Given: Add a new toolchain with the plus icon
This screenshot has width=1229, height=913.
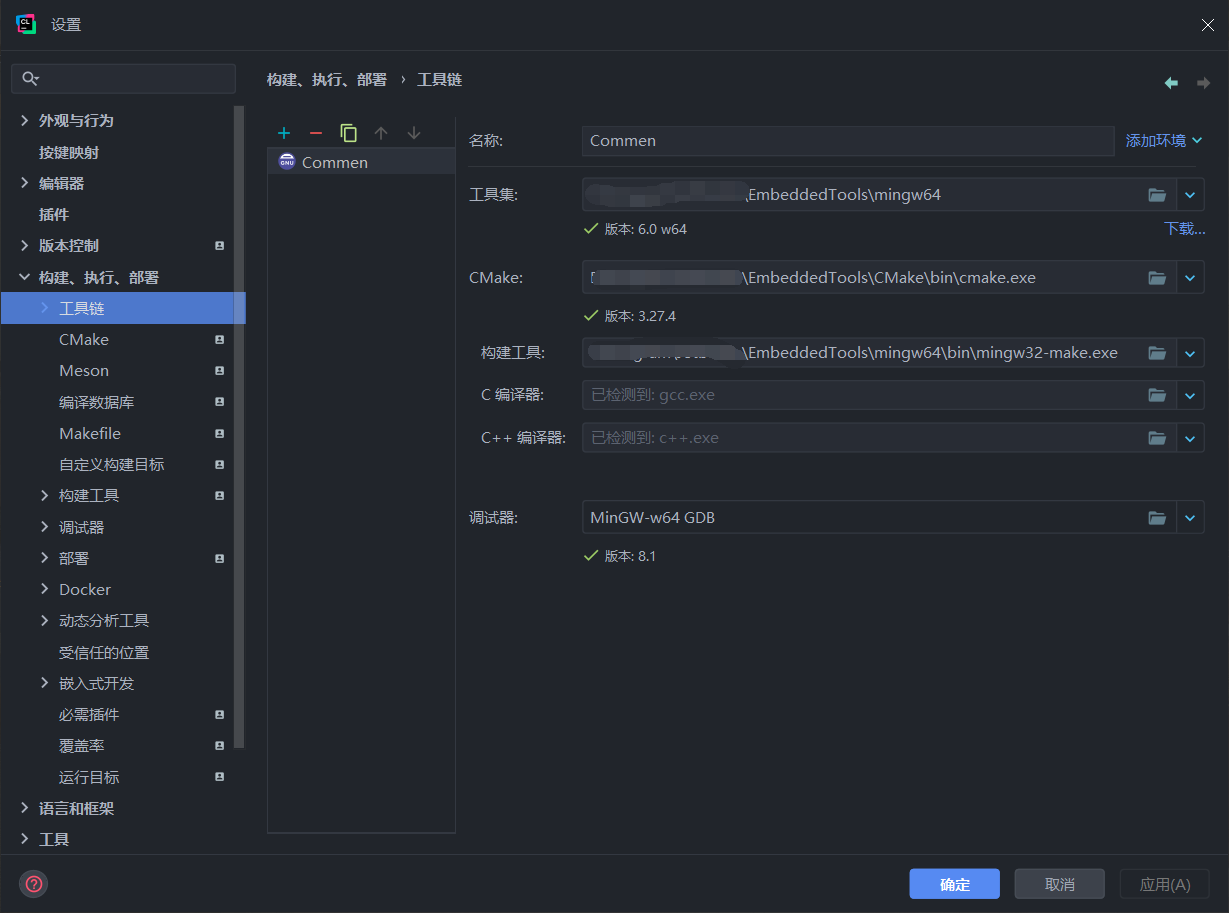Looking at the screenshot, I should (284, 132).
